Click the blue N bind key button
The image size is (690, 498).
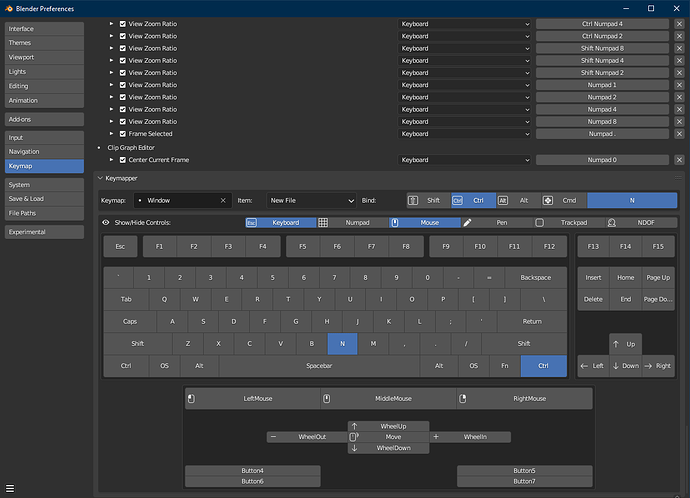[x=632, y=201]
